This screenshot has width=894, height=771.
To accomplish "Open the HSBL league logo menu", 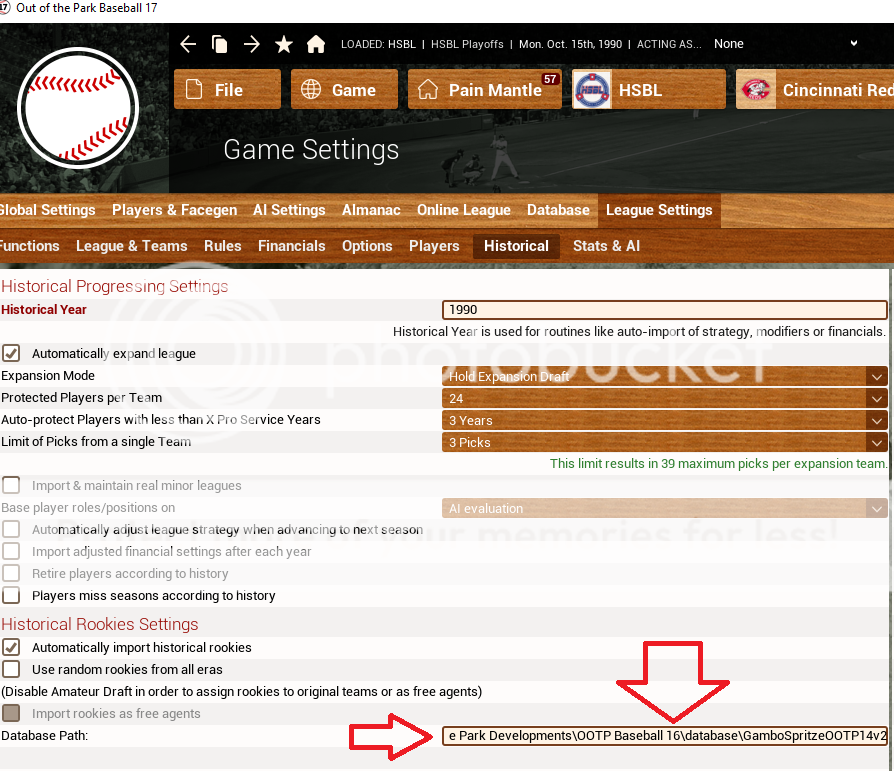I will (592, 90).
